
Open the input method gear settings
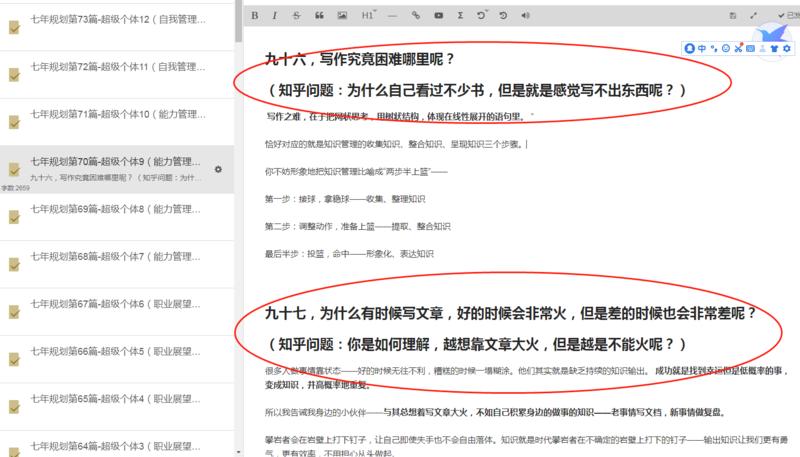[x=787, y=48]
